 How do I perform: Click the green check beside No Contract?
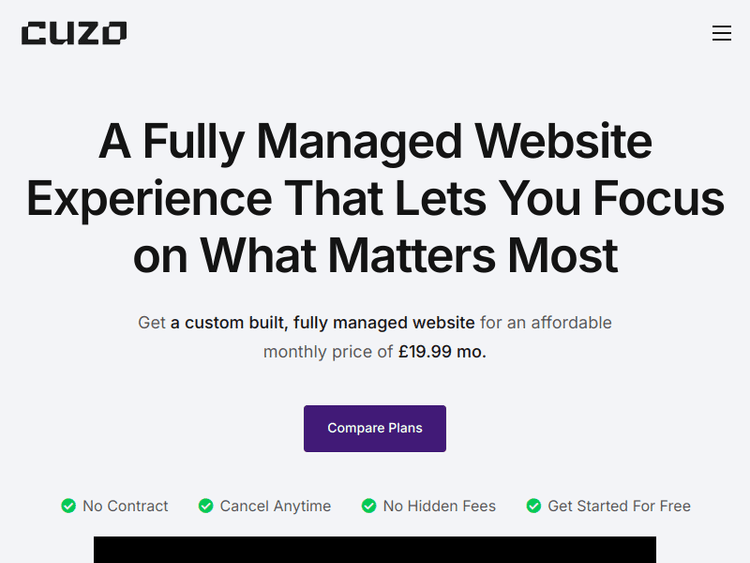coord(68,506)
